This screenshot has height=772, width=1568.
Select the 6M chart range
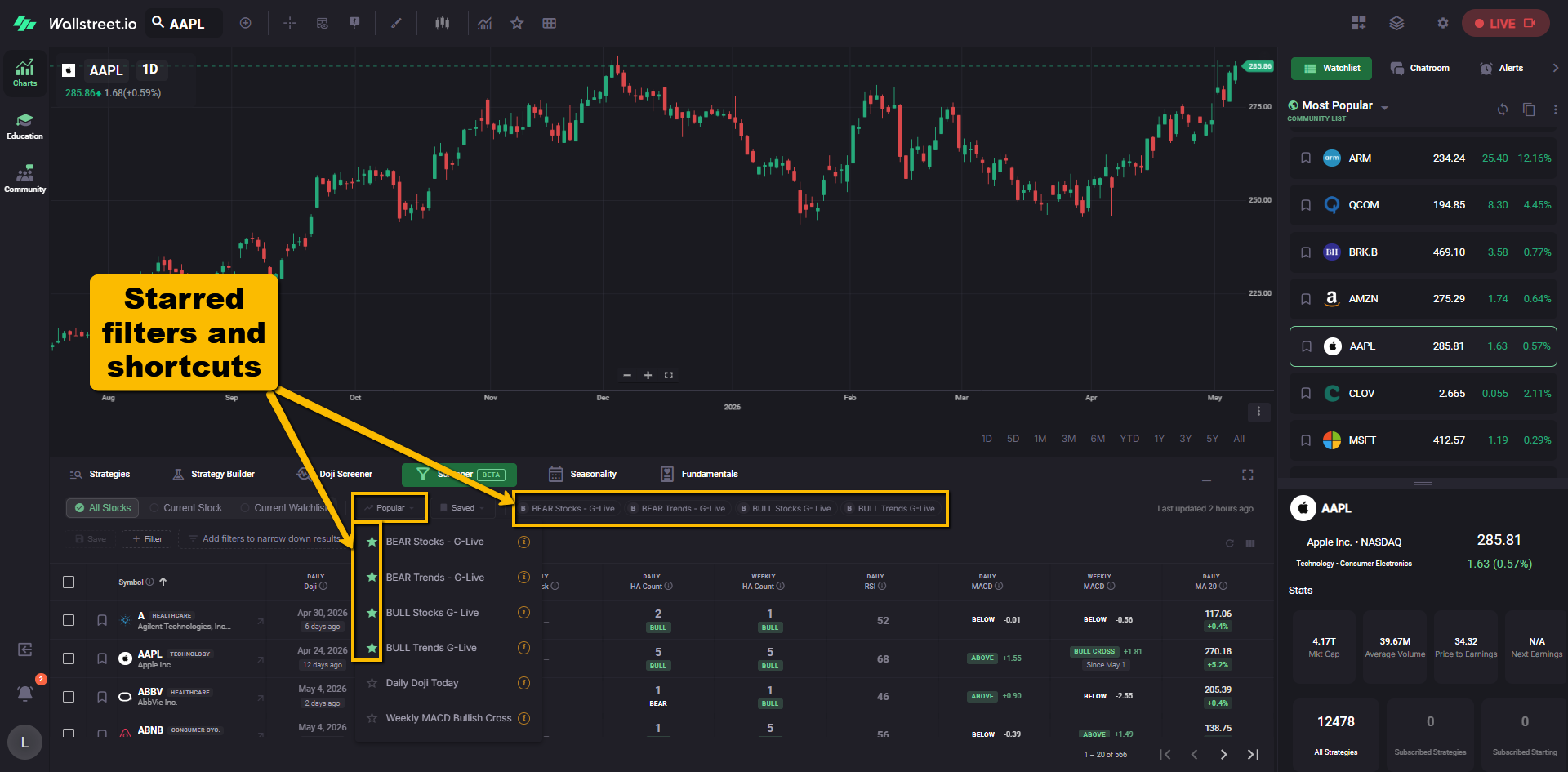point(1098,439)
